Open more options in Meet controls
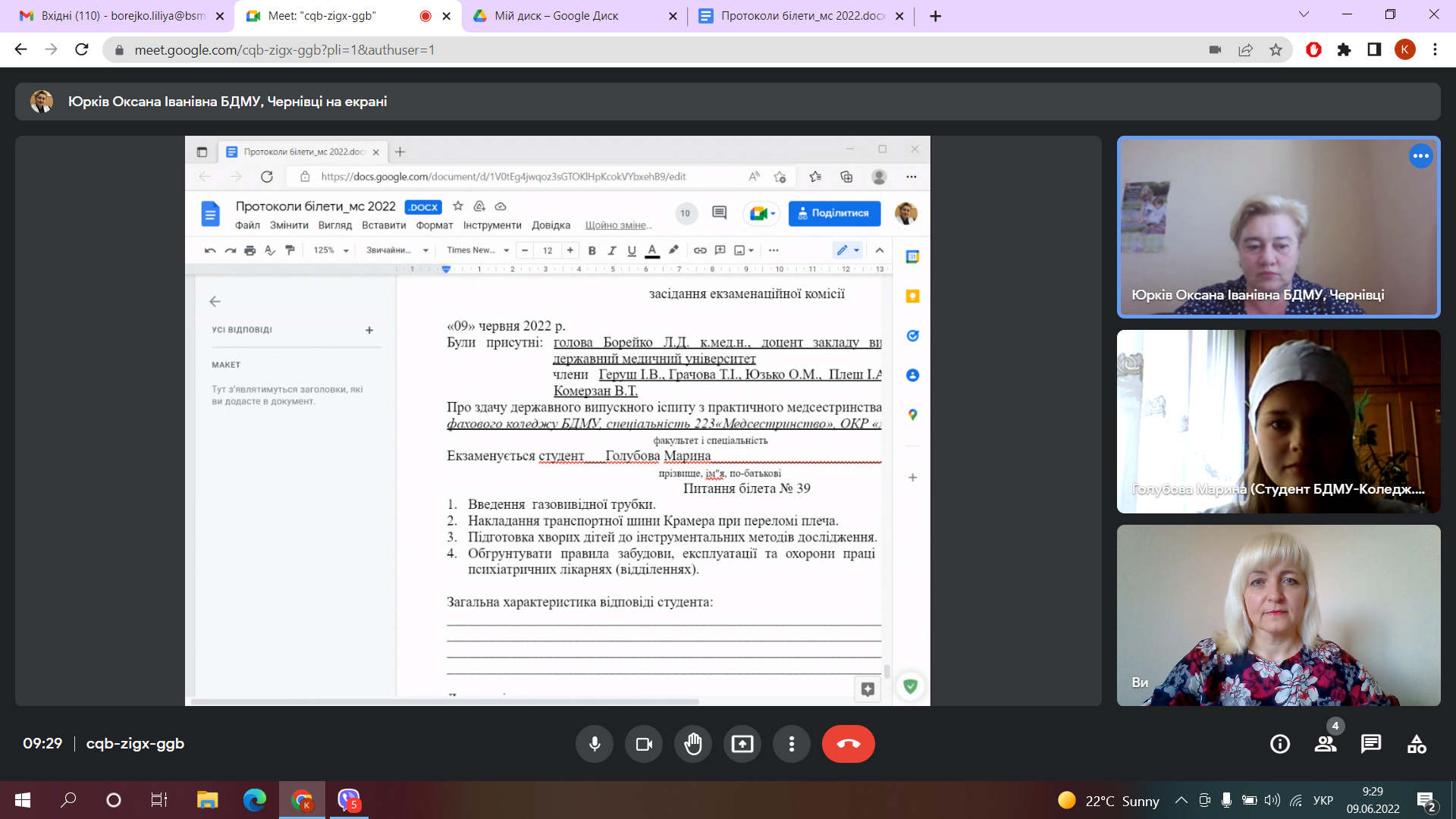 click(792, 744)
